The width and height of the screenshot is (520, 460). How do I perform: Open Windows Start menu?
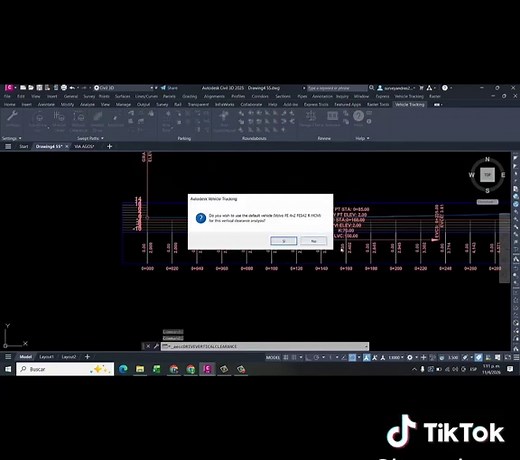coord(8,369)
